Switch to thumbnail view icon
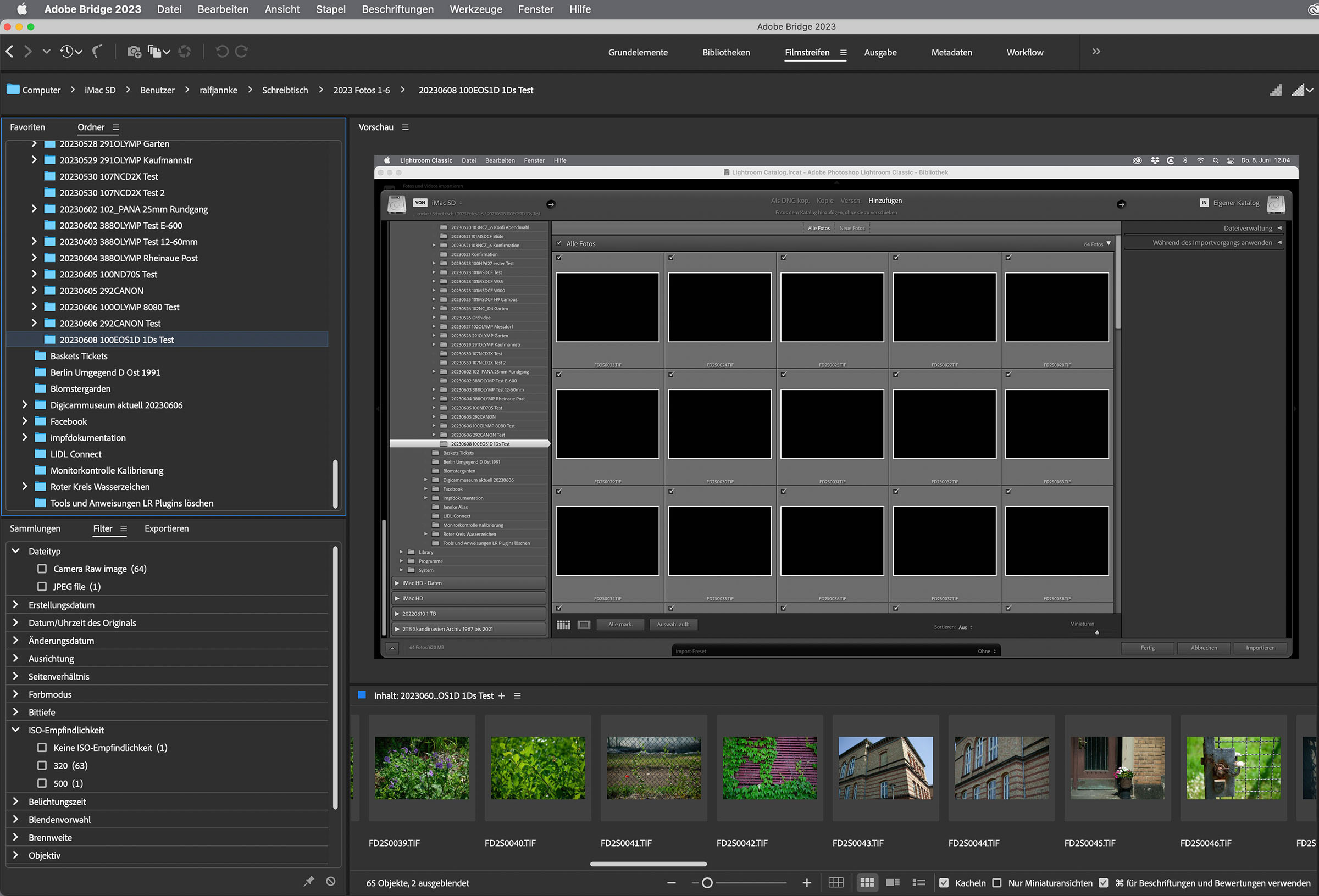The width and height of the screenshot is (1319, 896). [x=867, y=883]
